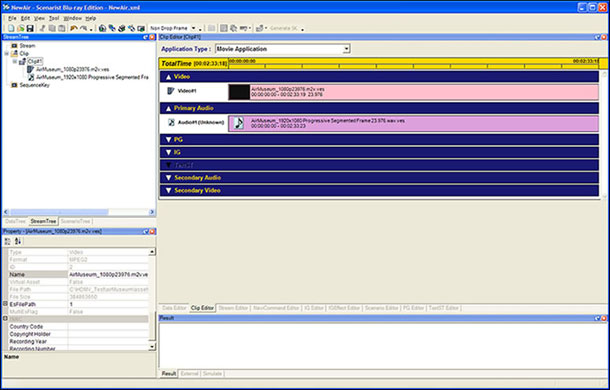Select AirMuseum_1080p23976.m2v.ves in StreamTree
This screenshot has height=390, width=610.
72,69
